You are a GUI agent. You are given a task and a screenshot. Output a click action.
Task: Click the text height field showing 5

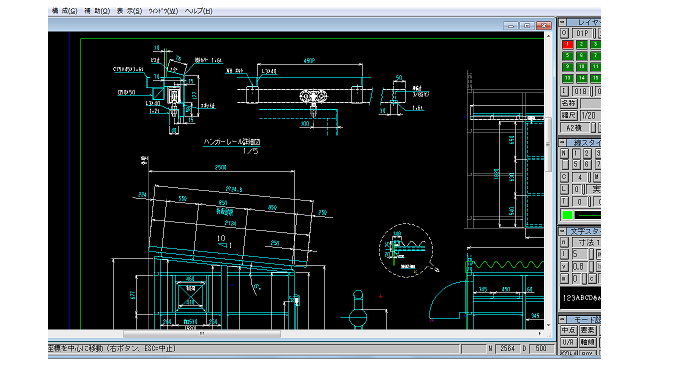[x=580, y=254]
